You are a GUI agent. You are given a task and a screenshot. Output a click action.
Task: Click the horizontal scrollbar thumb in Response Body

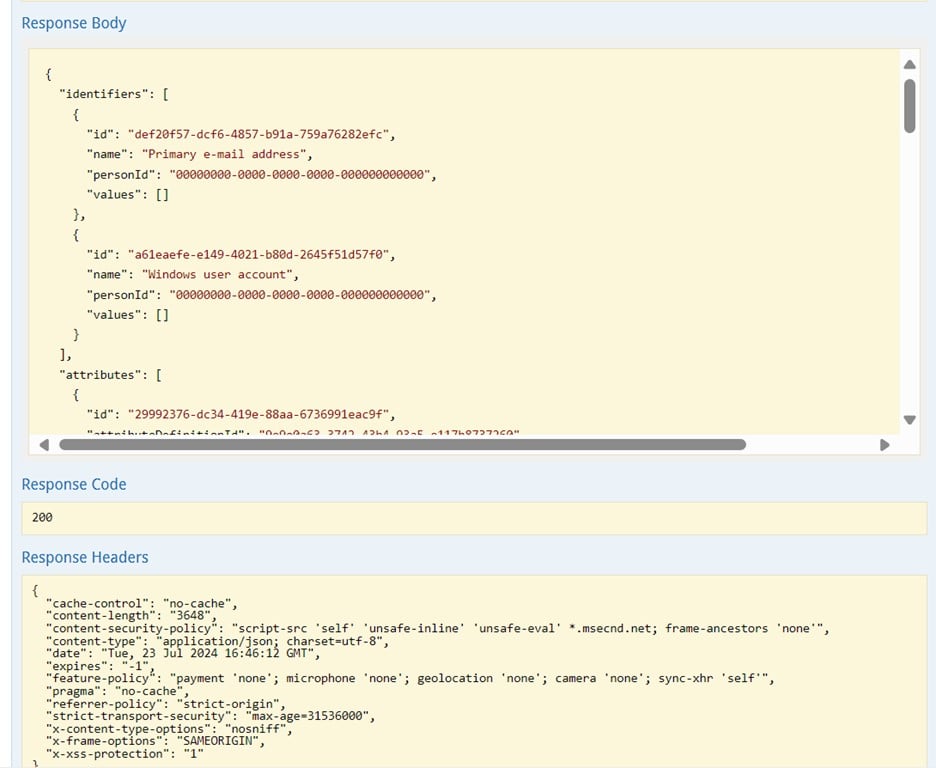[x=400, y=445]
